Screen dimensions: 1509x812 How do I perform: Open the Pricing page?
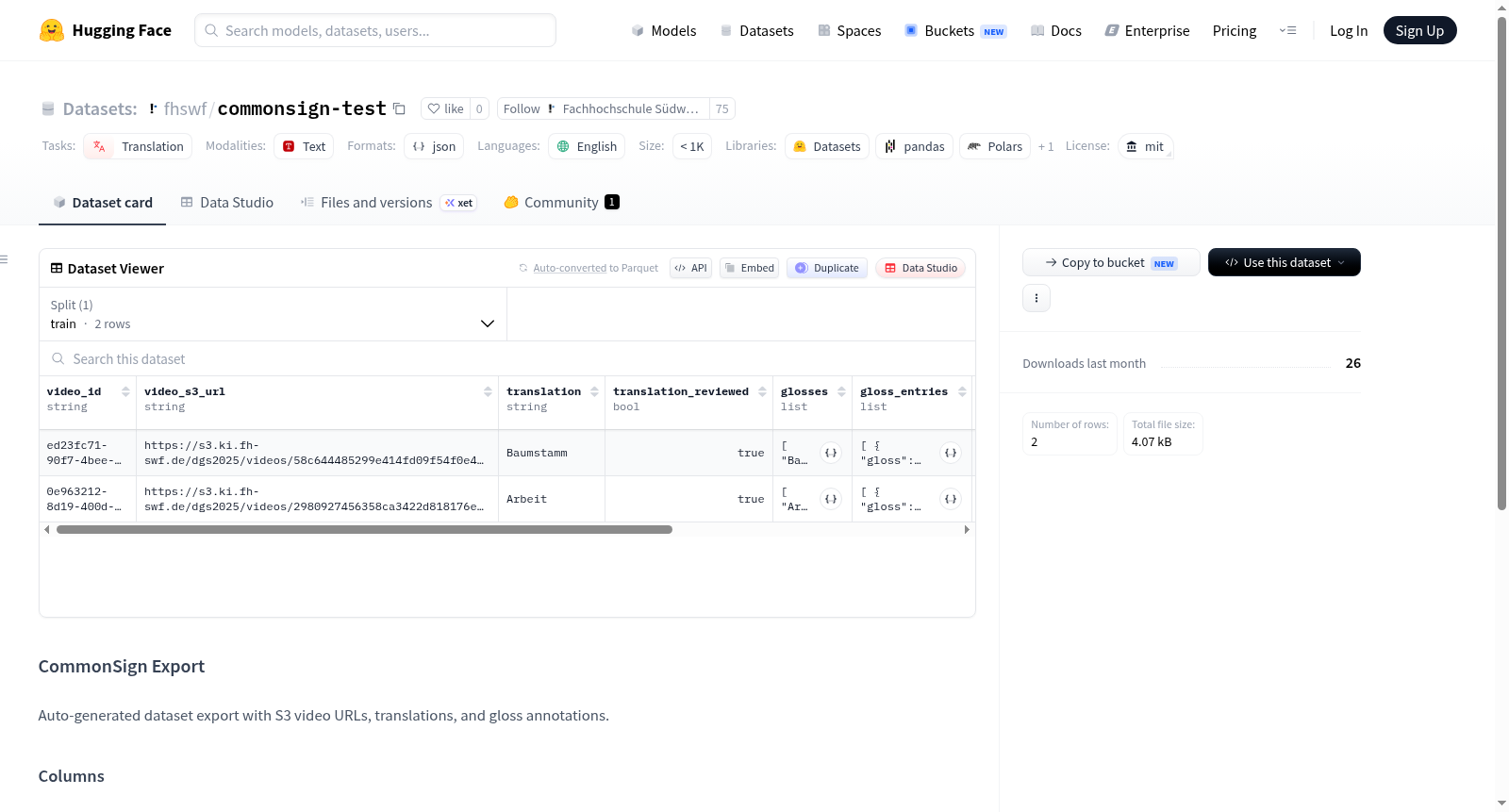click(1235, 30)
